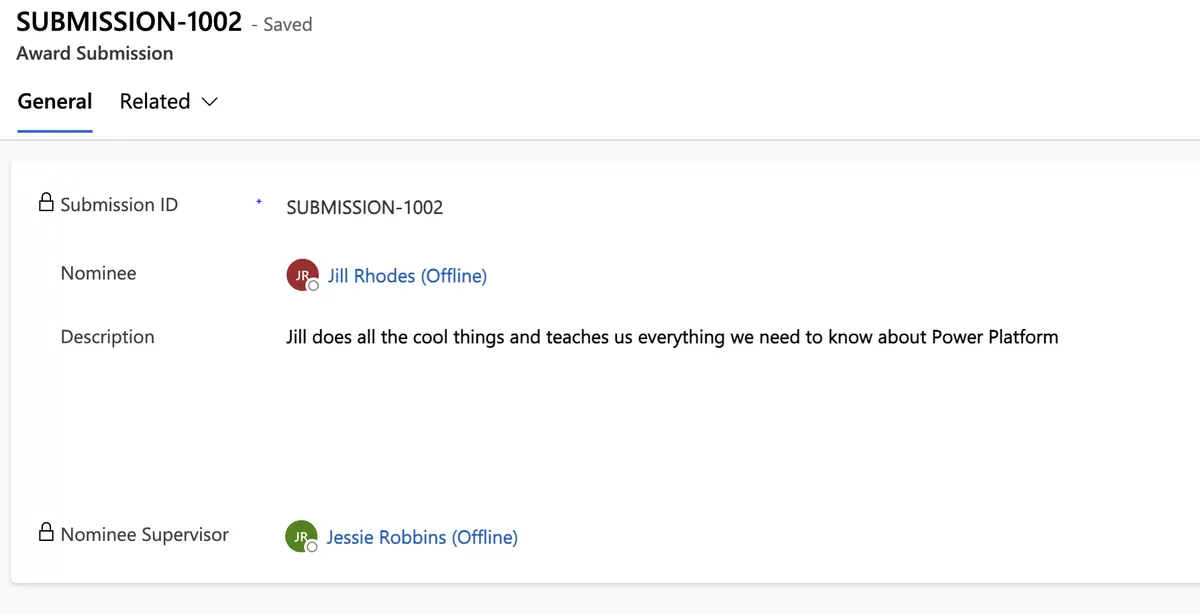Click the lock icon beside Nominee Supervisor
1200x614 pixels.
46,533
